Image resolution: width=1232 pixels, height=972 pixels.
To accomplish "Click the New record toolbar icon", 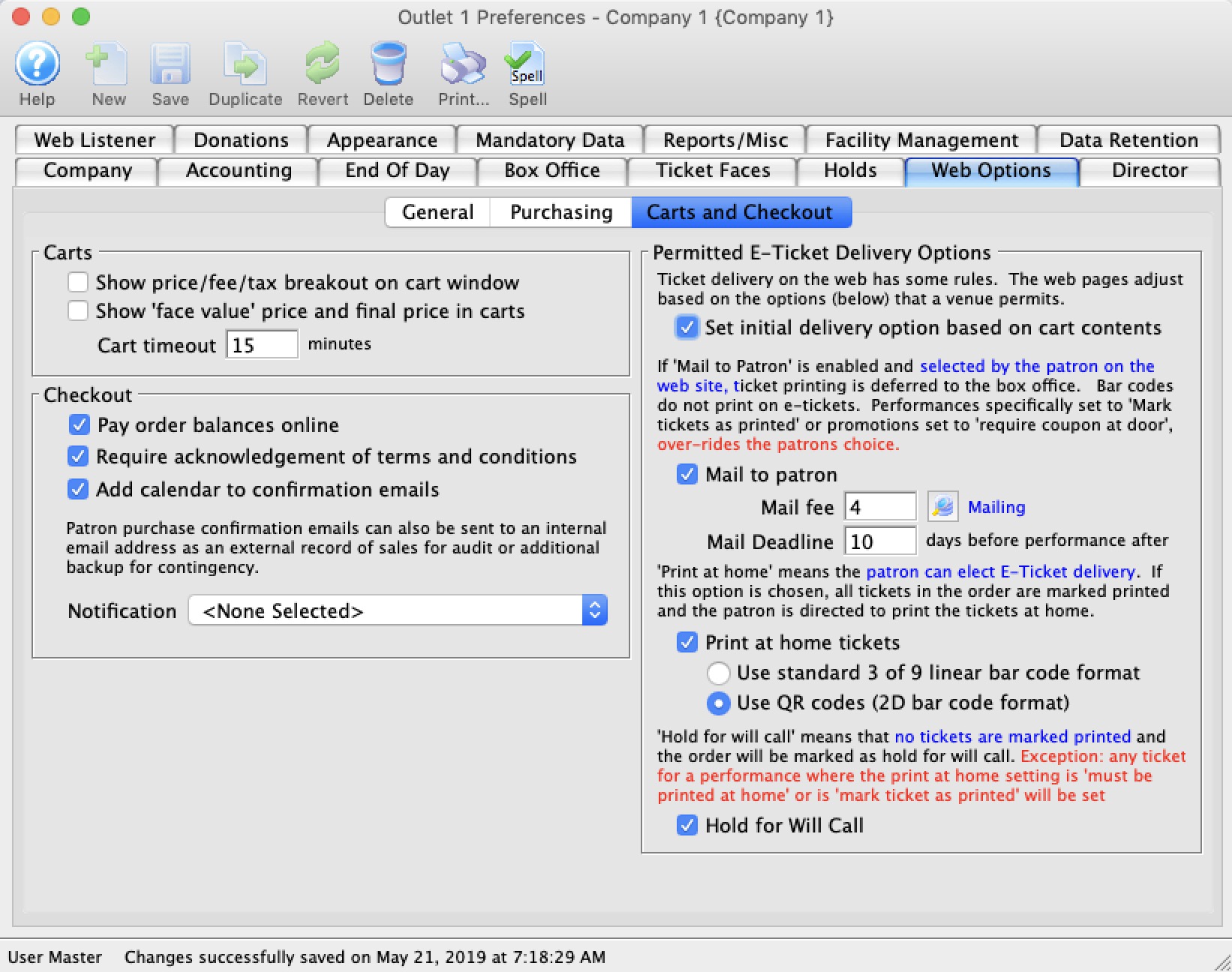I will pos(108,65).
